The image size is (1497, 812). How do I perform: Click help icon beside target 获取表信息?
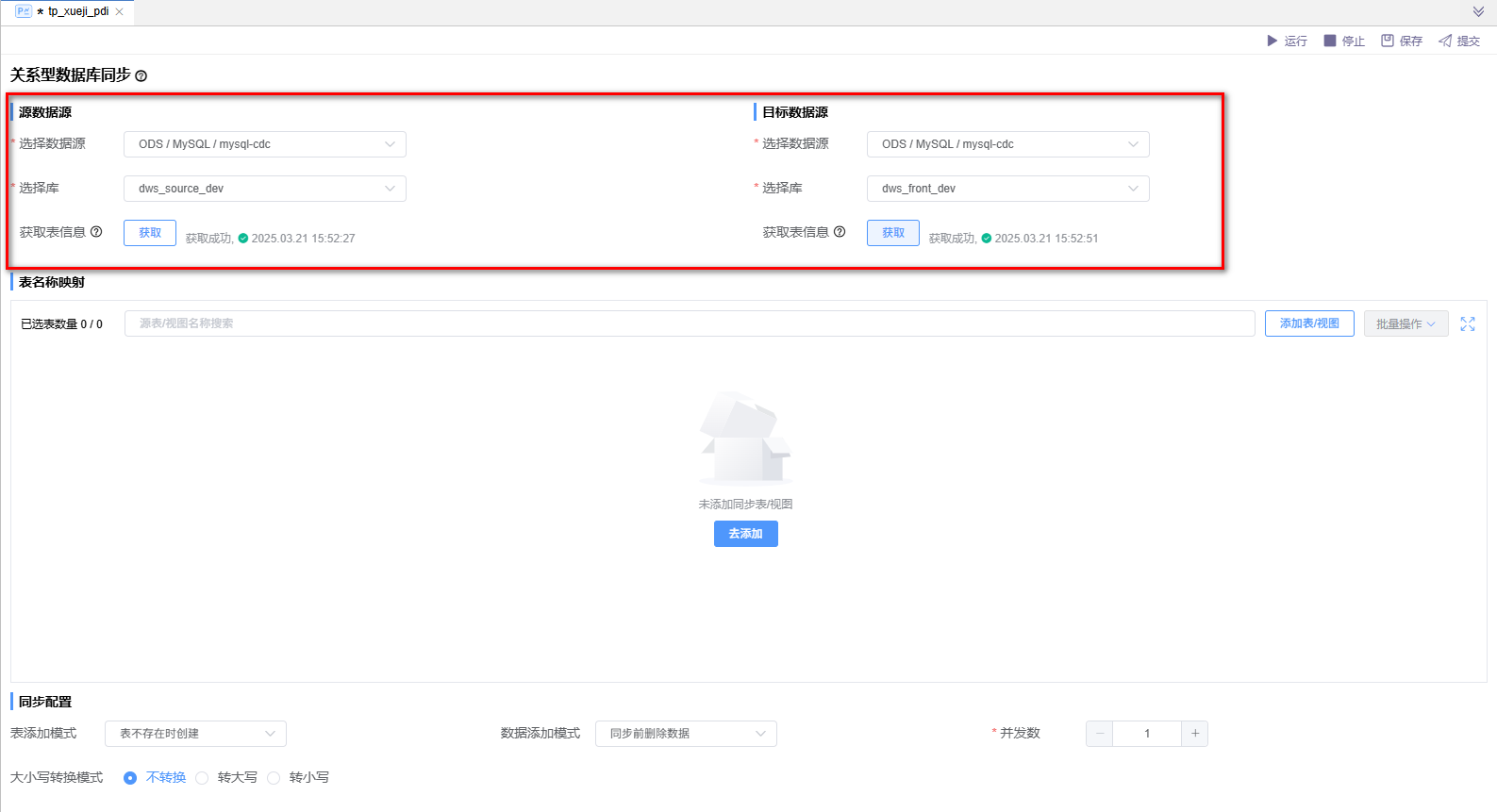pyautogui.click(x=840, y=232)
